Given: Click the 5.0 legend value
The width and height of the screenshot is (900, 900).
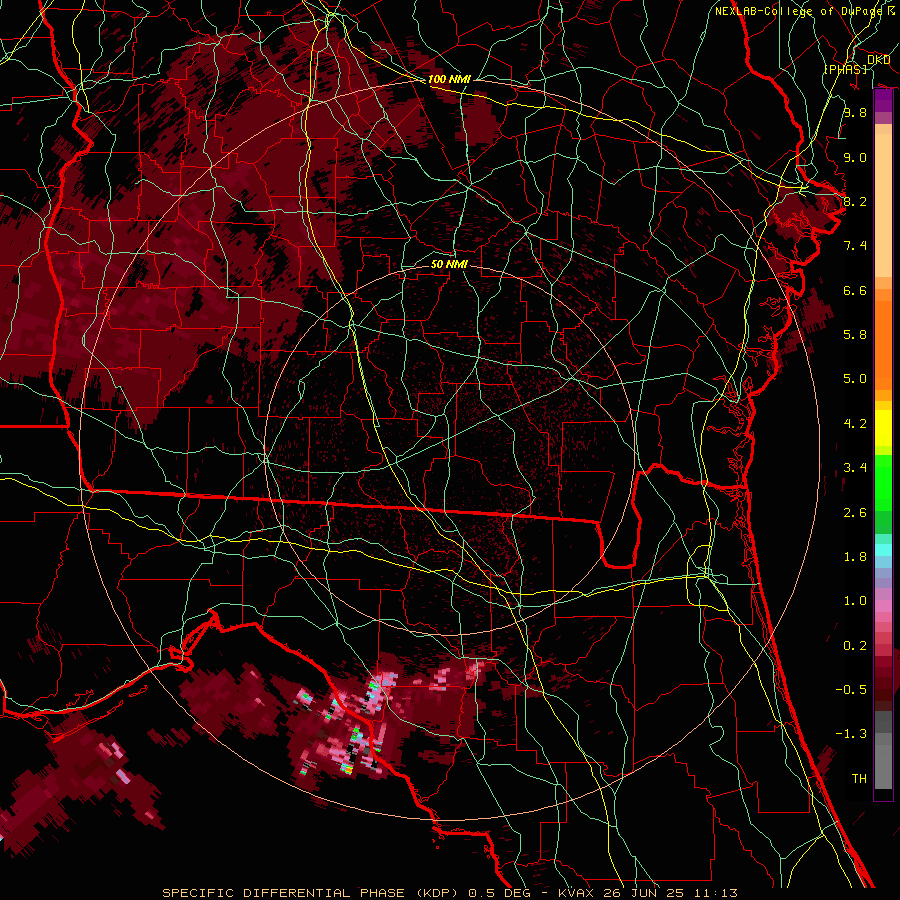Looking at the screenshot, I should [855, 379].
